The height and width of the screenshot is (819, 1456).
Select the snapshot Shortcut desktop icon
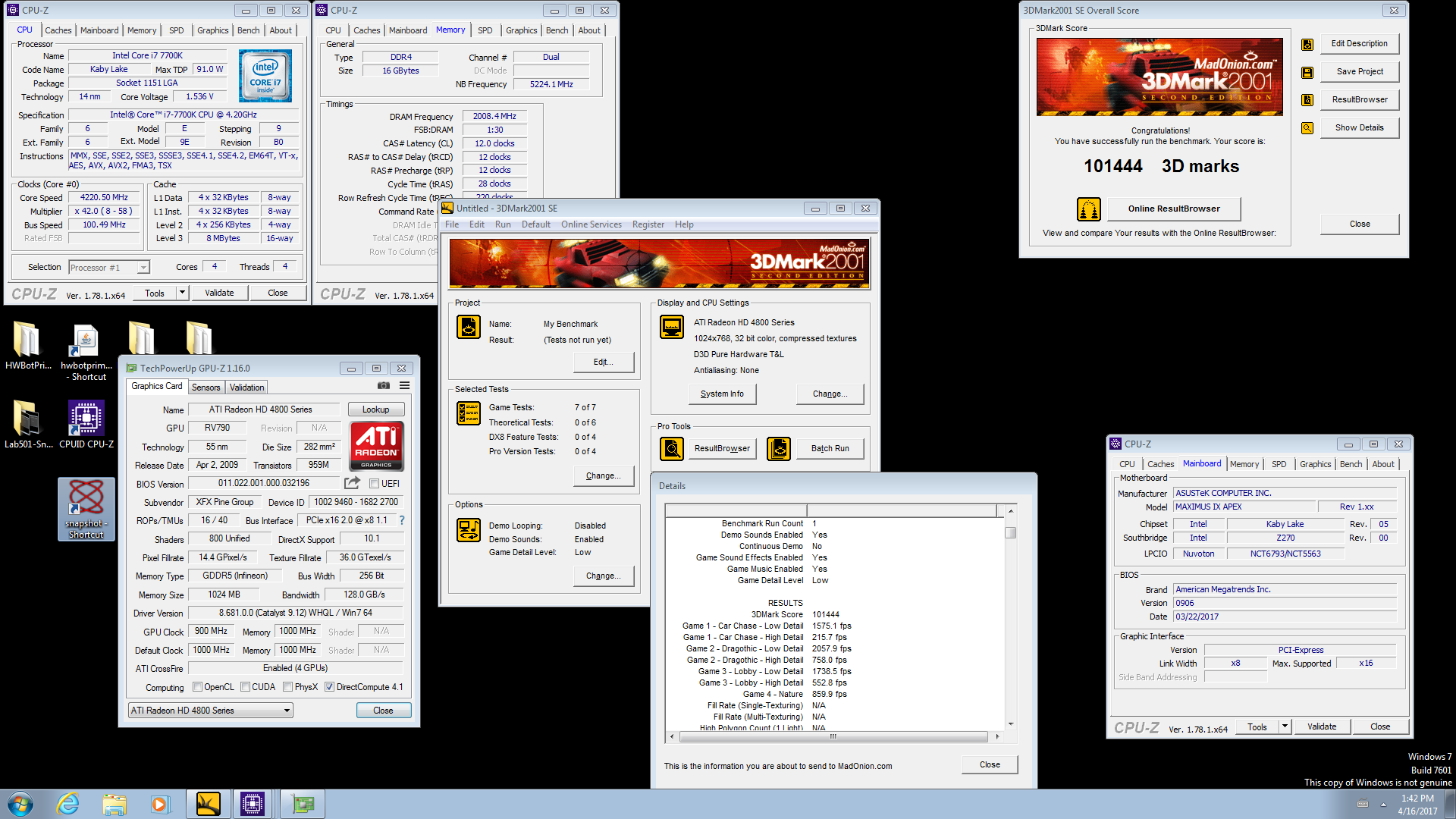coord(86,509)
